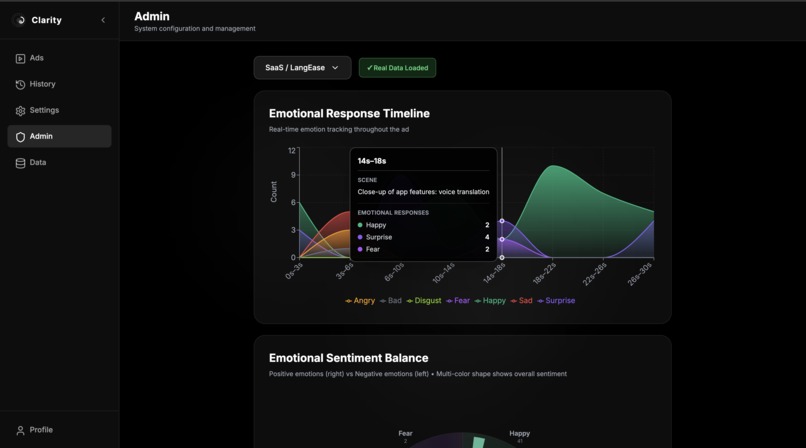
Task: Open the Ads section
Action: pyautogui.click(x=59, y=58)
